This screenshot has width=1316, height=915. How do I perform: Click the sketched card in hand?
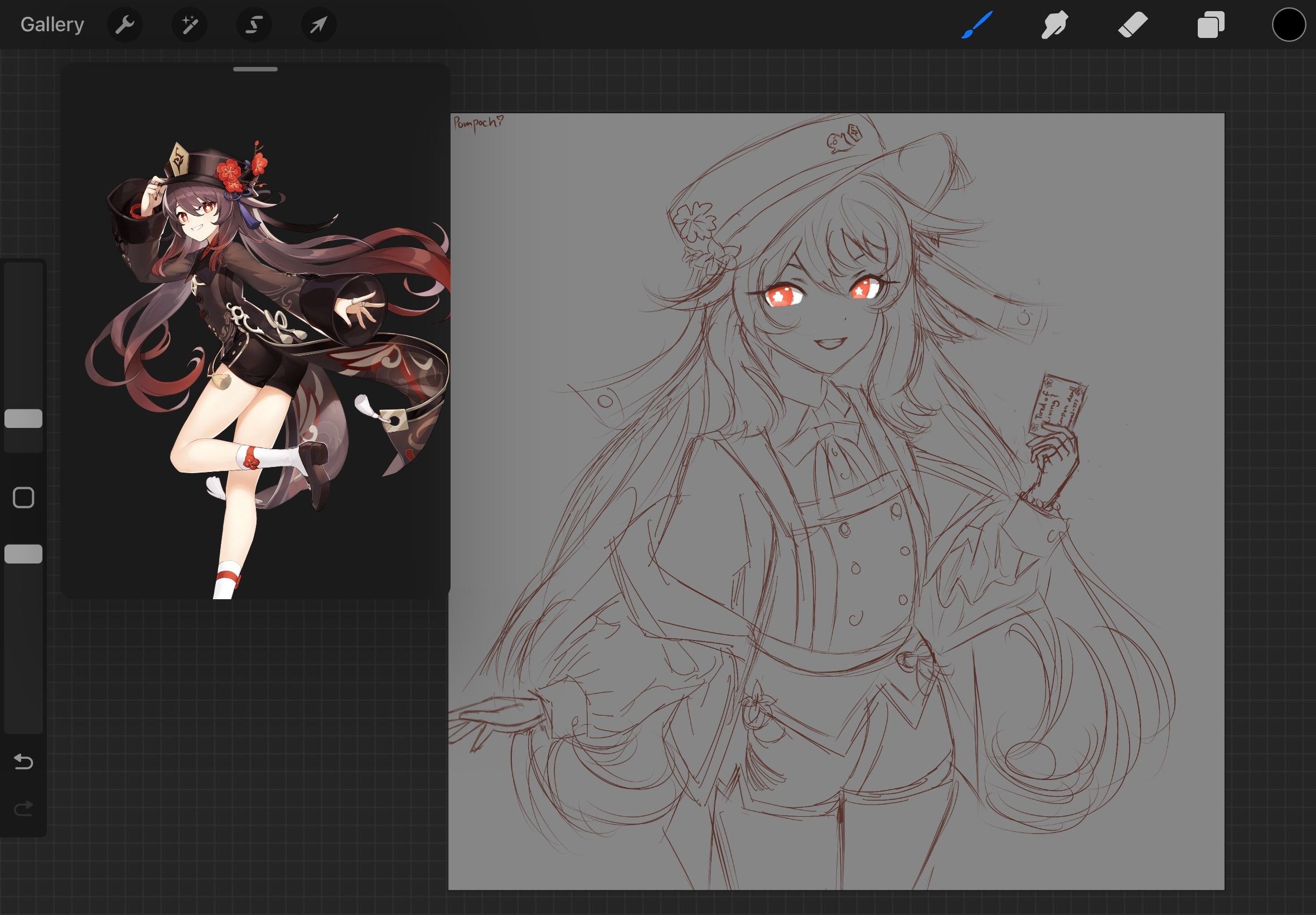pyautogui.click(x=1058, y=404)
